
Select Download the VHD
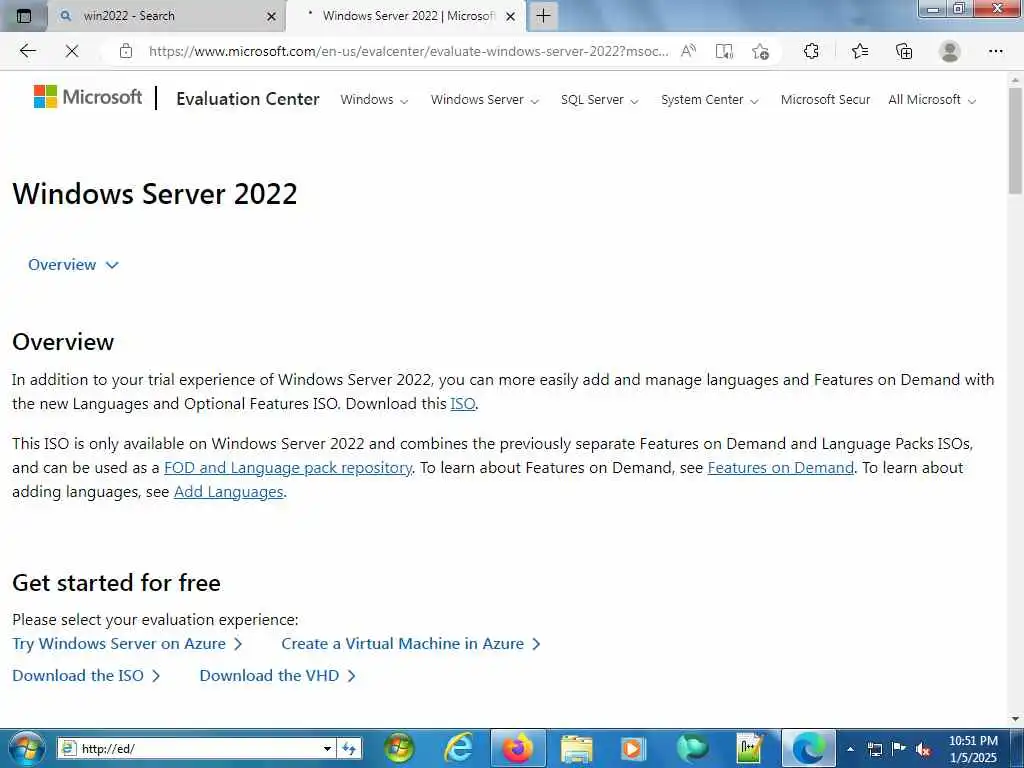tap(278, 676)
